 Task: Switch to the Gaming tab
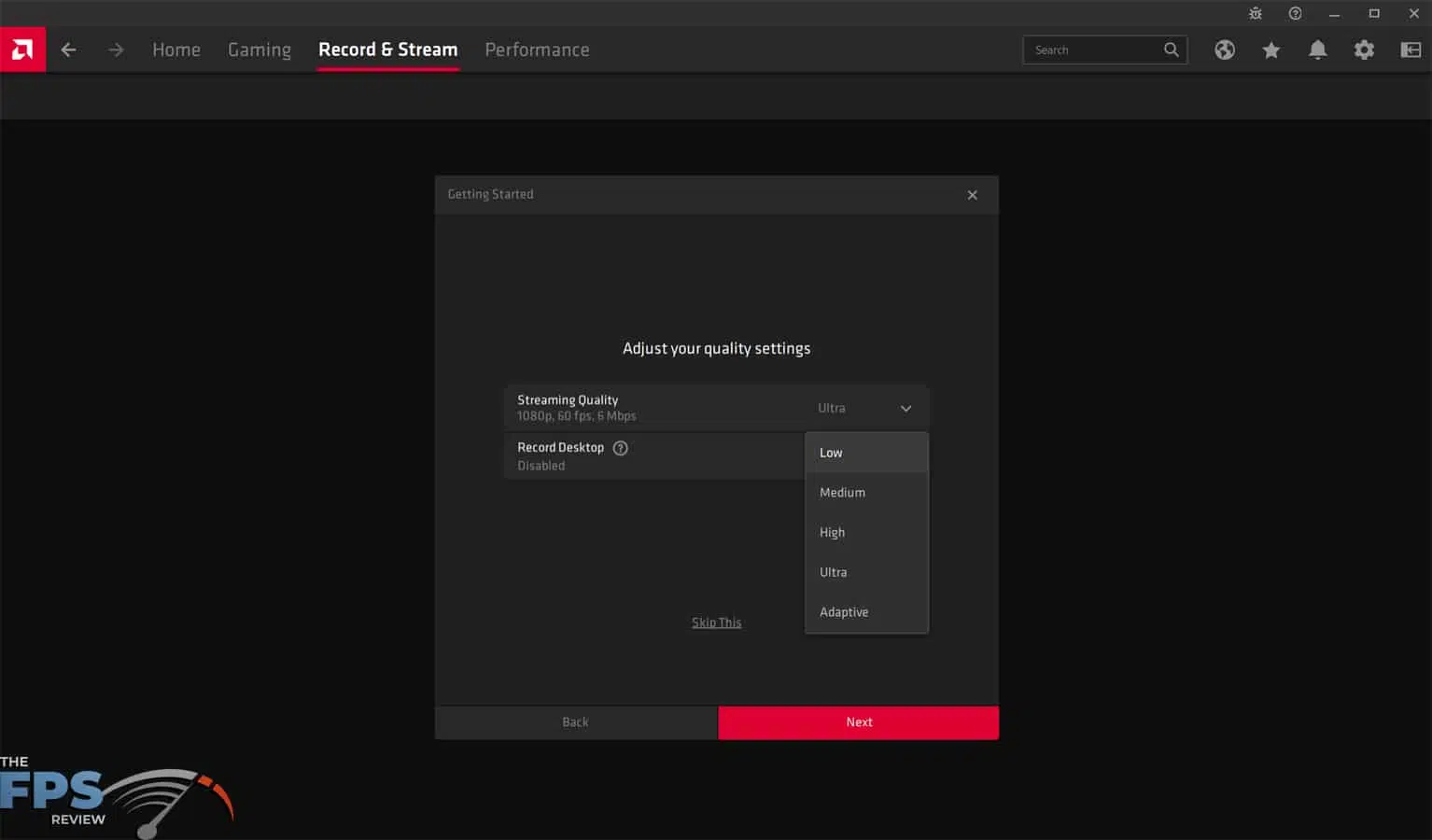pyautogui.click(x=260, y=49)
